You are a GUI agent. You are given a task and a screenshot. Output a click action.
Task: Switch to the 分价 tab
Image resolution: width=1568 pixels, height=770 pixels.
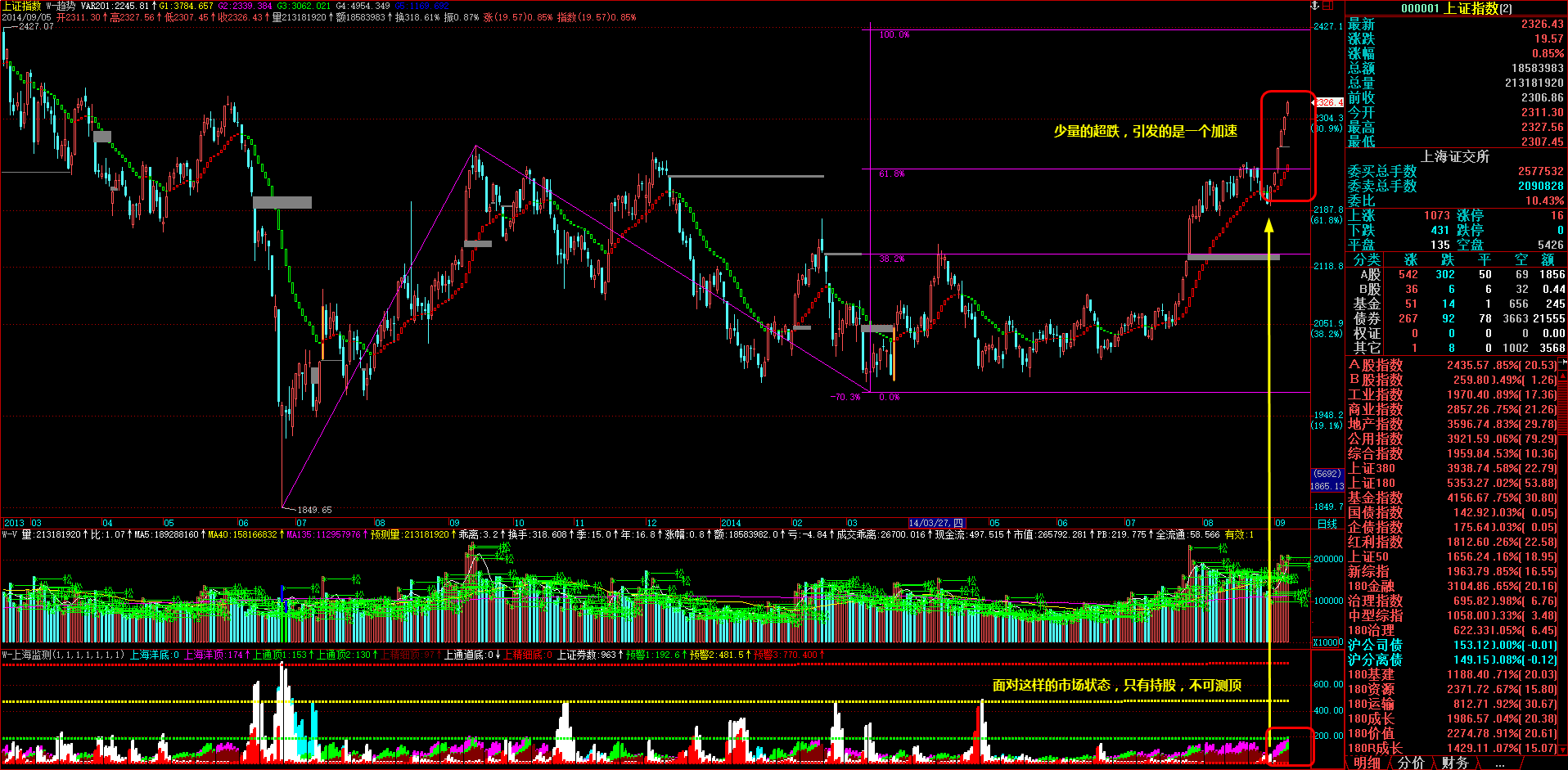[x=1411, y=763]
